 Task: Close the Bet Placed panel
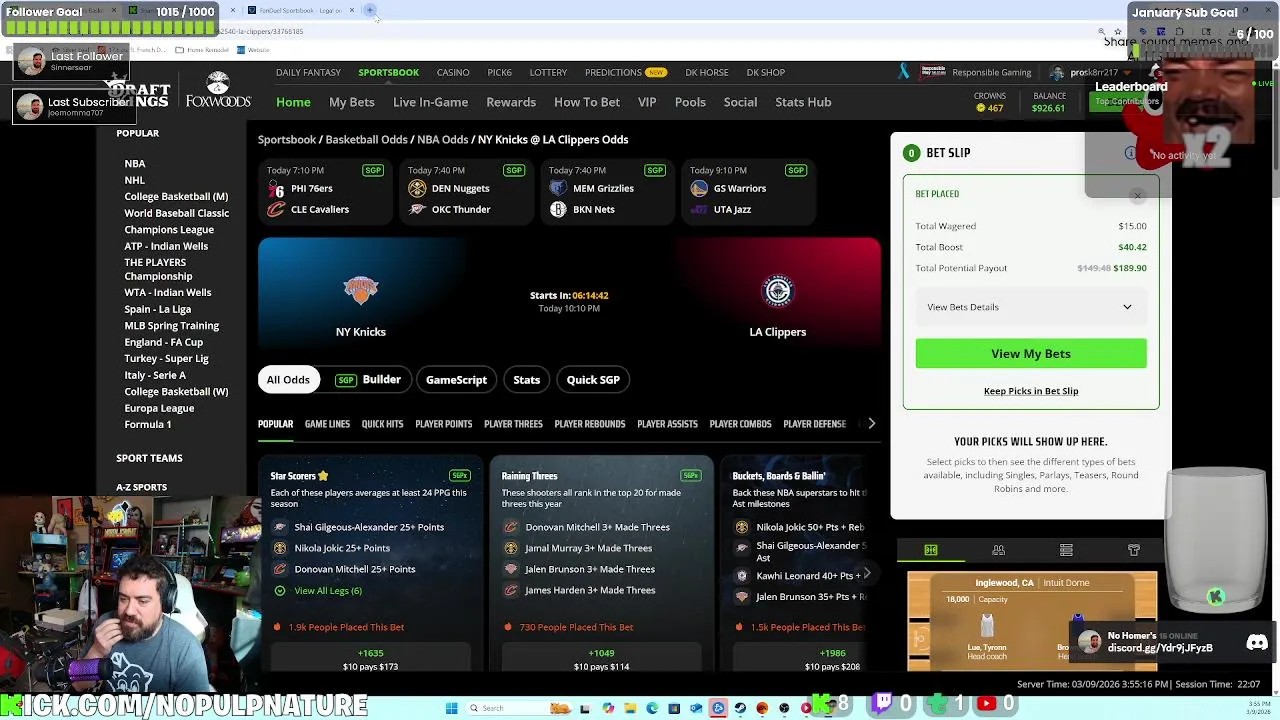click(x=1137, y=194)
